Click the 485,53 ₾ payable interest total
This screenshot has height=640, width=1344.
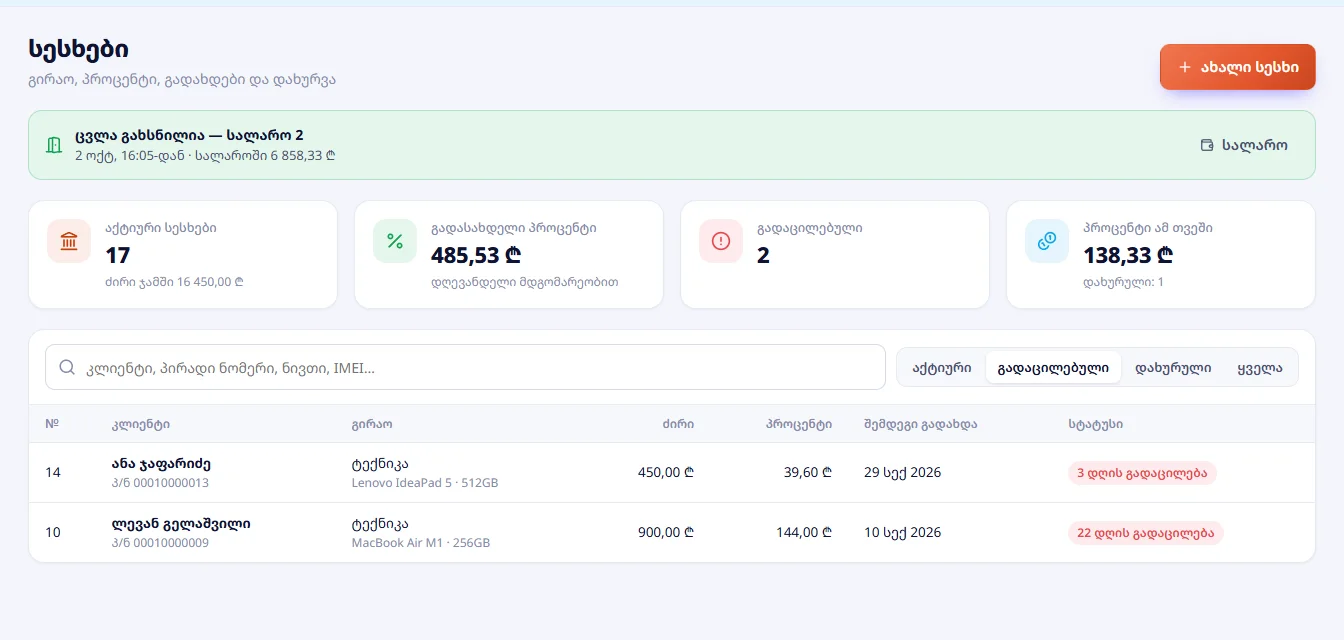[476, 255]
